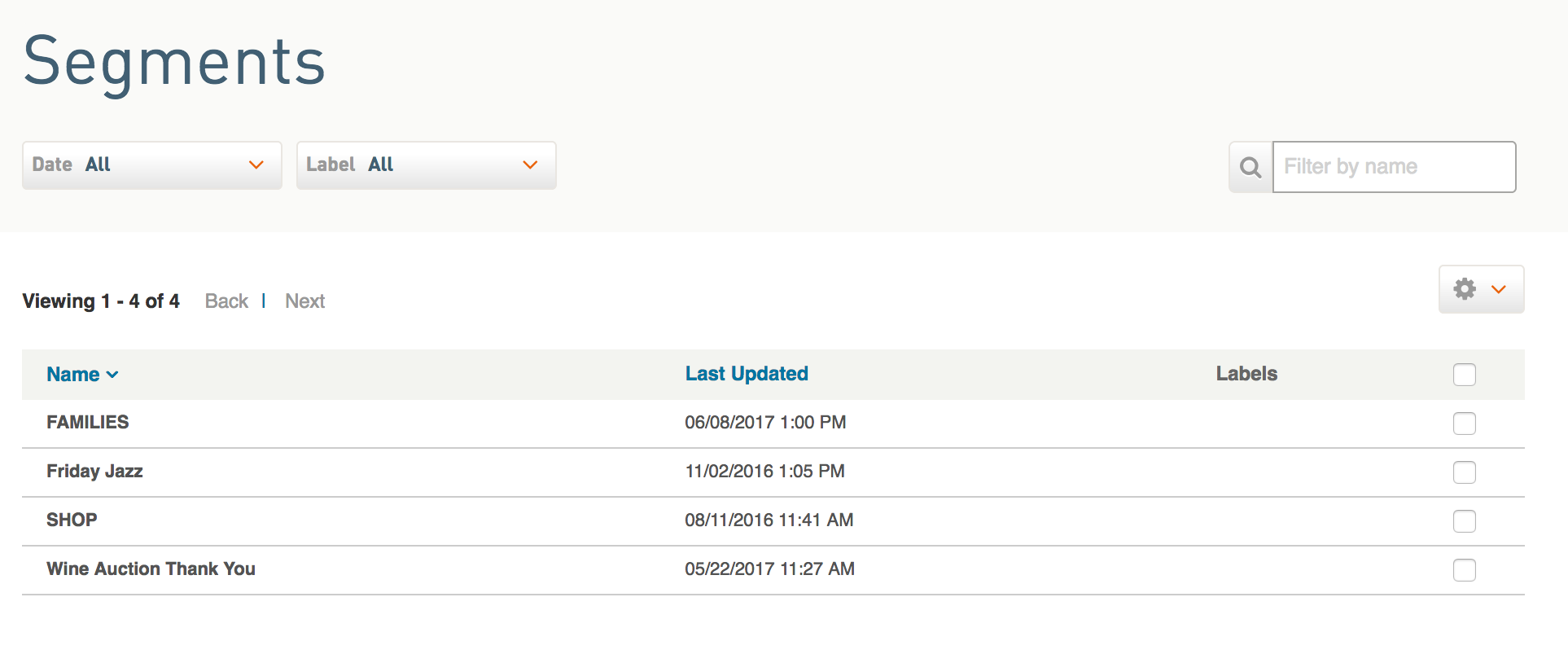
Task: Open the SHOP segment
Action: click(x=72, y=520)
